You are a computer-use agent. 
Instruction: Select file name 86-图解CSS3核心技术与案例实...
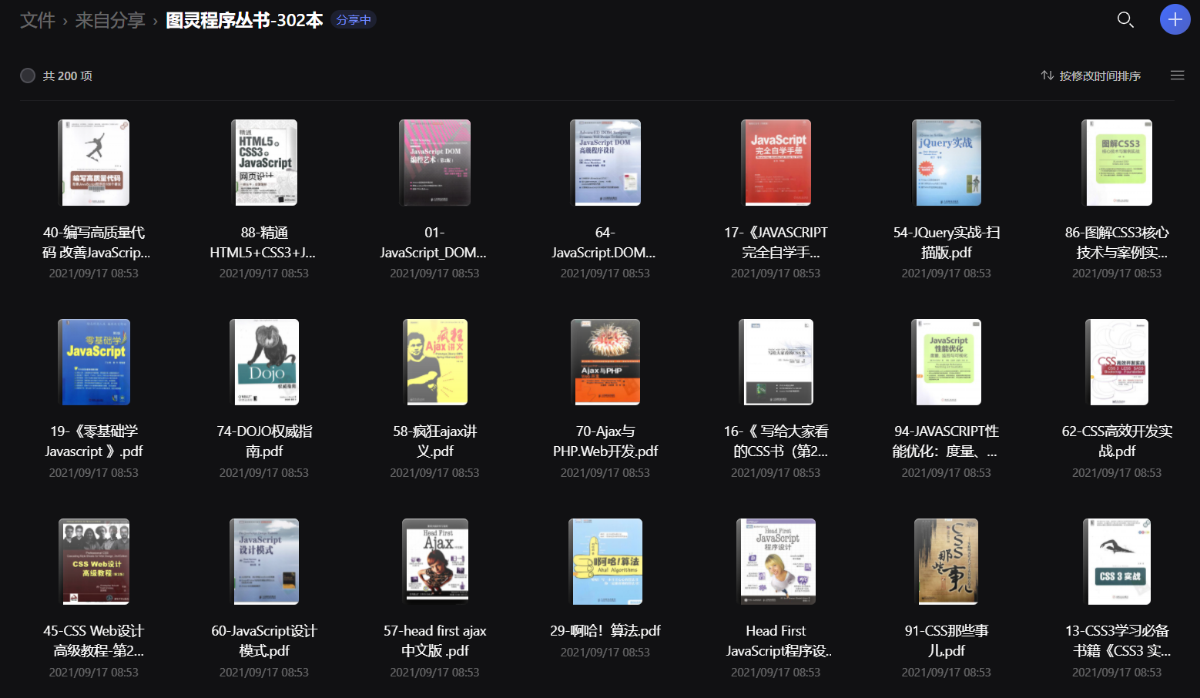(1117, 242)
